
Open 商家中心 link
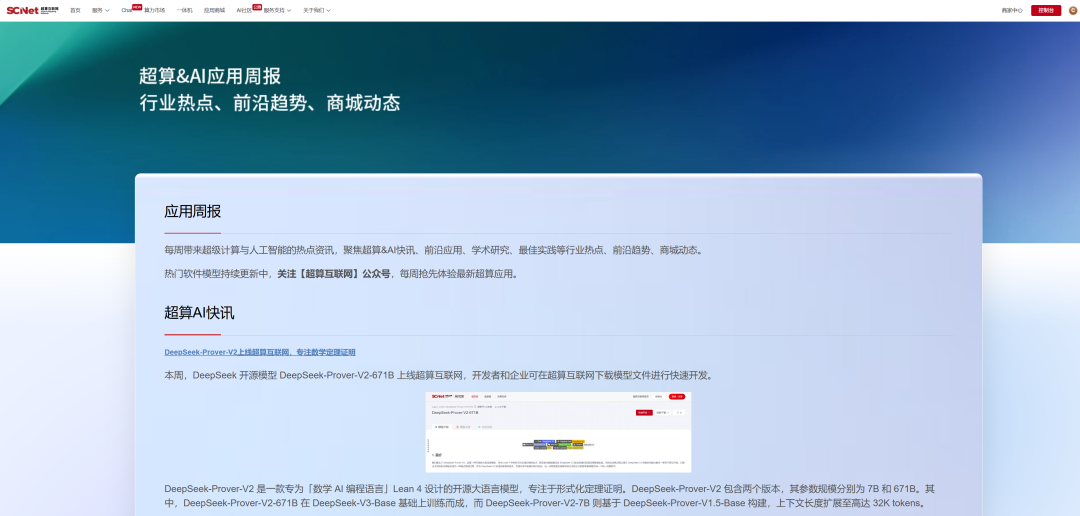1012,10
